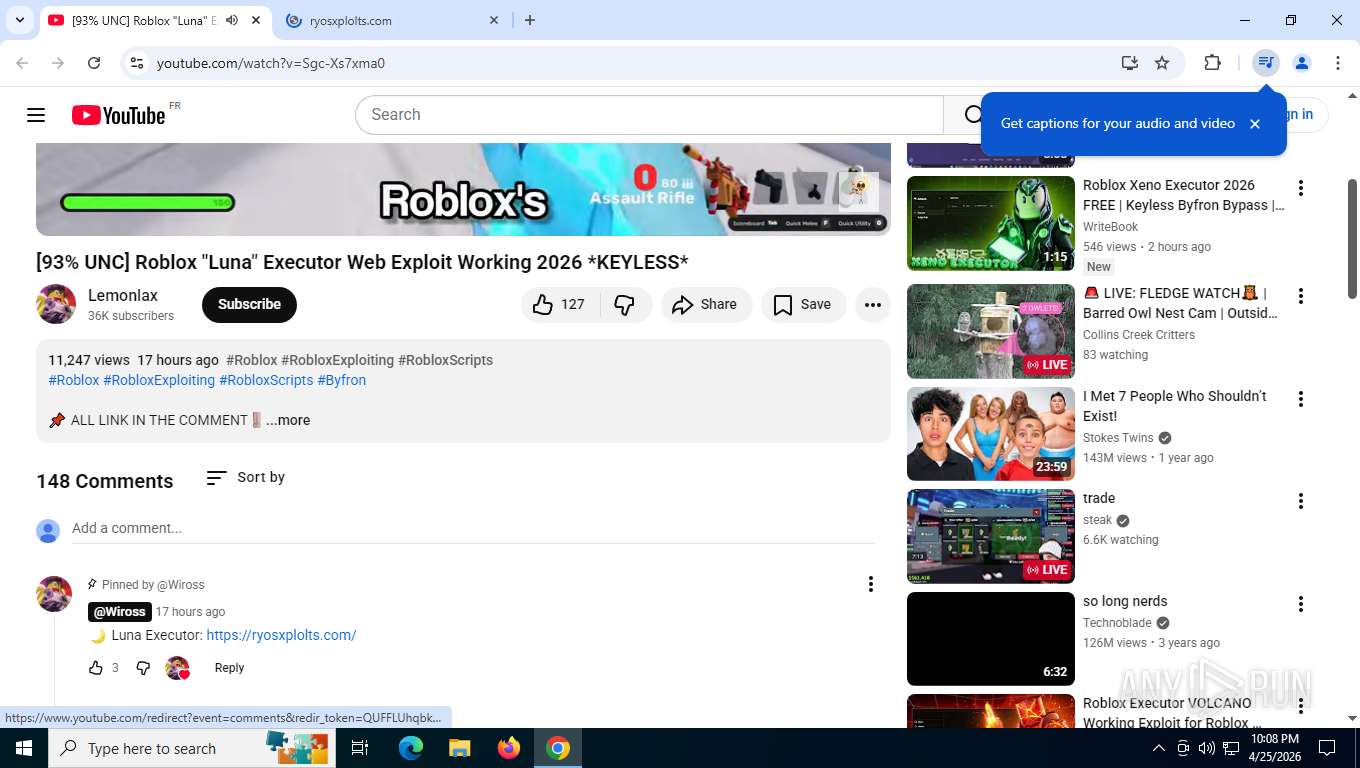Open the trade stream thumbnail
Image resolution: width=1360 pixels, height=768 pixels.
(x=991, y=536)
